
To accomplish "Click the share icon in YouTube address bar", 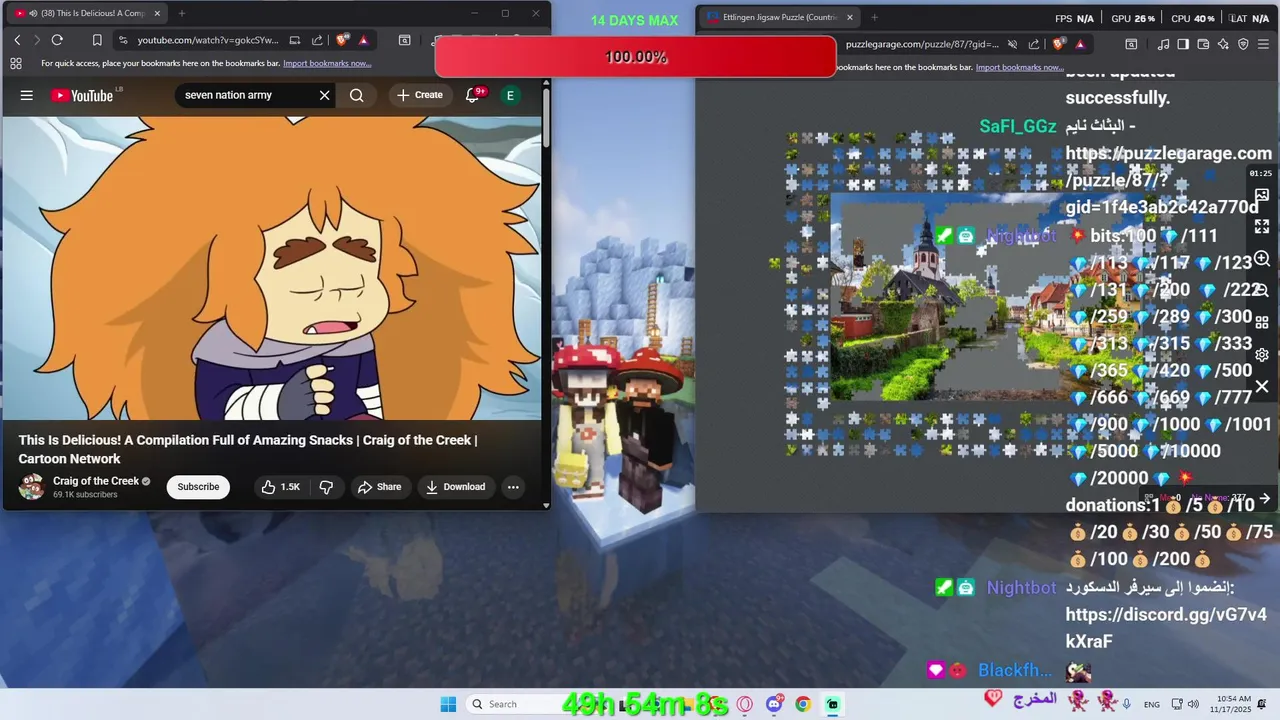I will 317,40.
